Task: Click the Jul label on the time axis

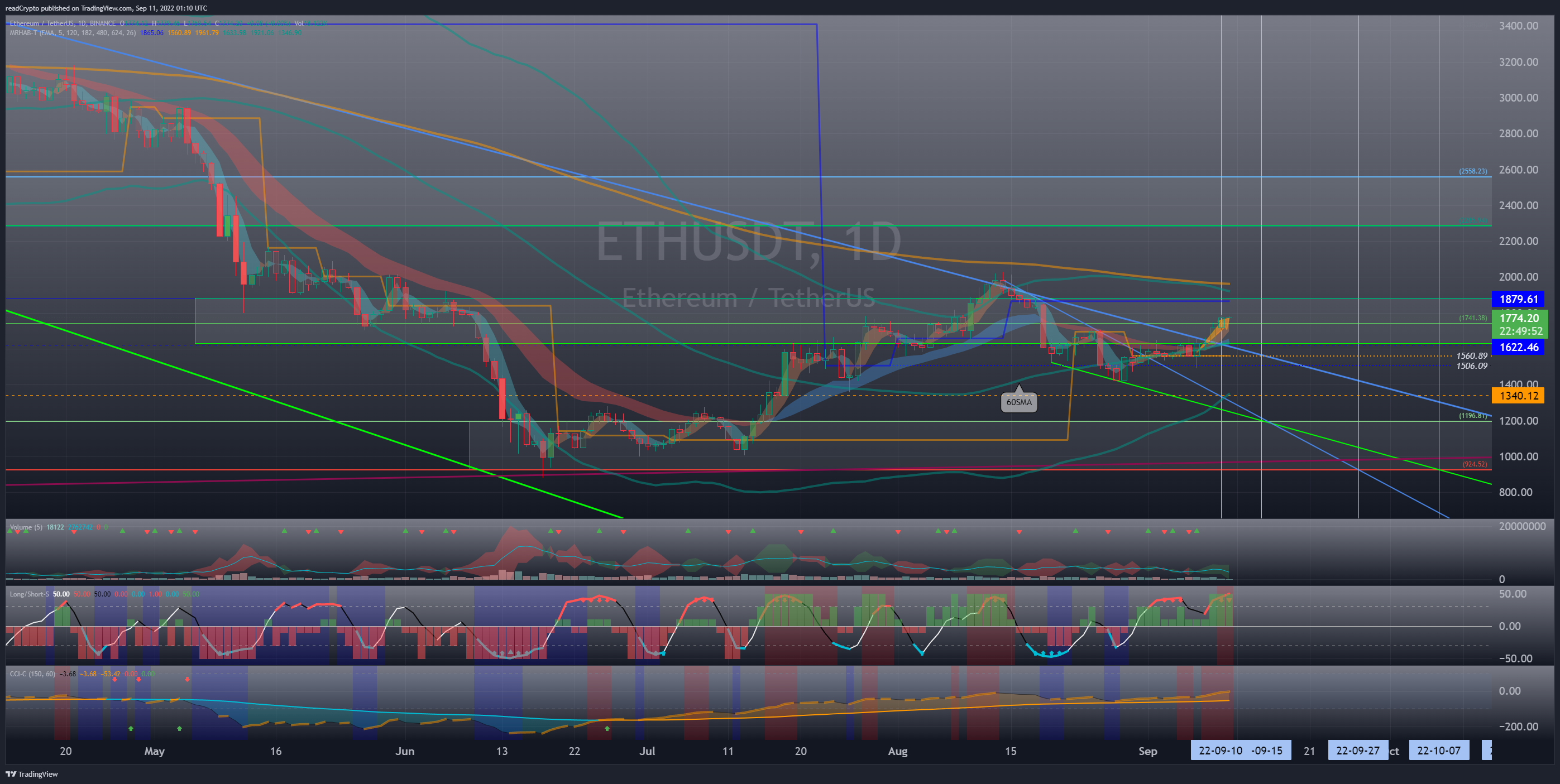Action: 647,751
